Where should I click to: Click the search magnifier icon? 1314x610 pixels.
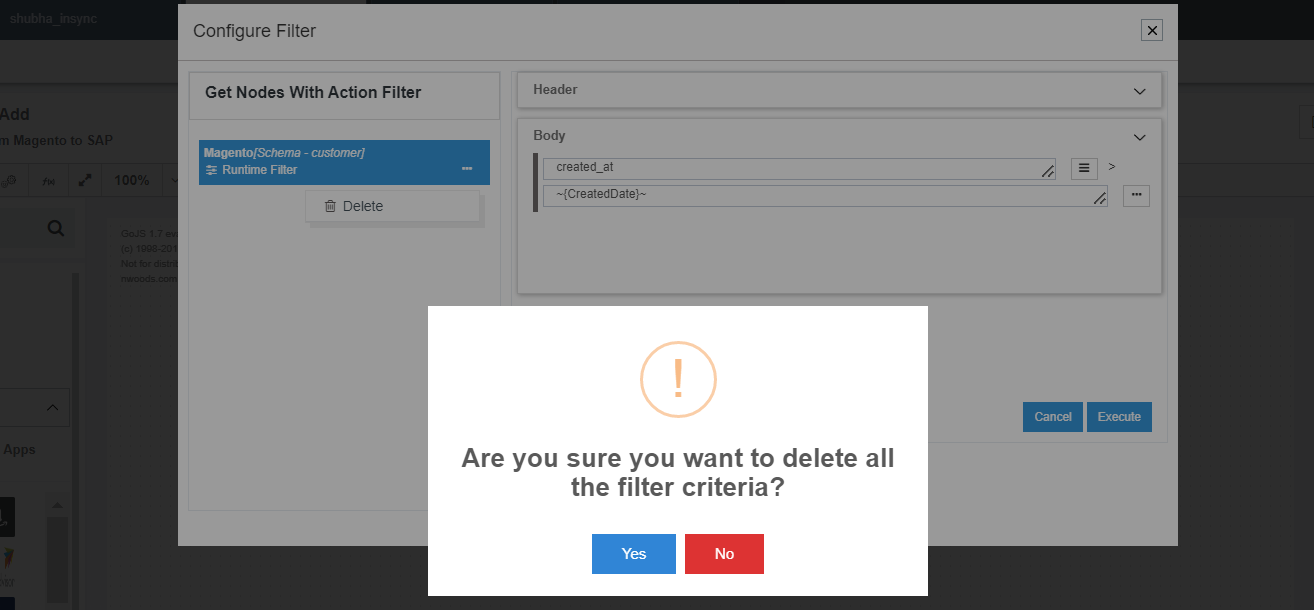click(x=55, y=227)
